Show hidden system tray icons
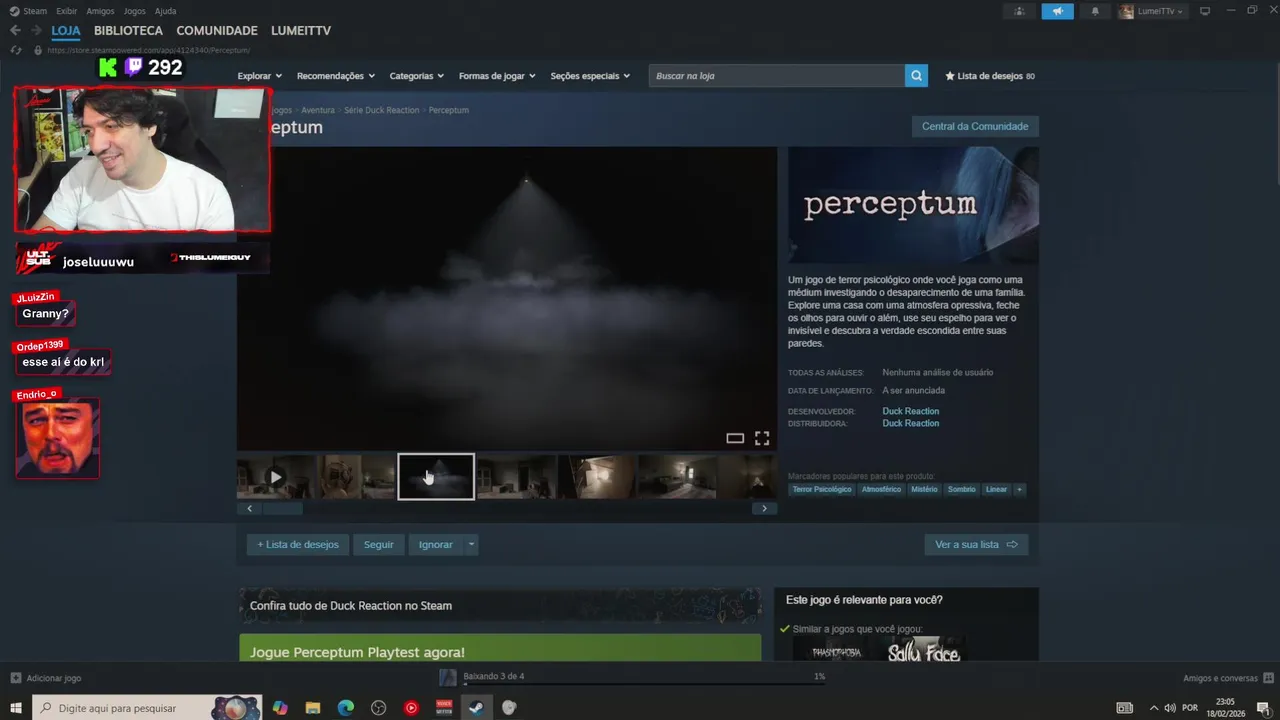Viewport: 1280px width, 720px height. [x=1153, y=708]
